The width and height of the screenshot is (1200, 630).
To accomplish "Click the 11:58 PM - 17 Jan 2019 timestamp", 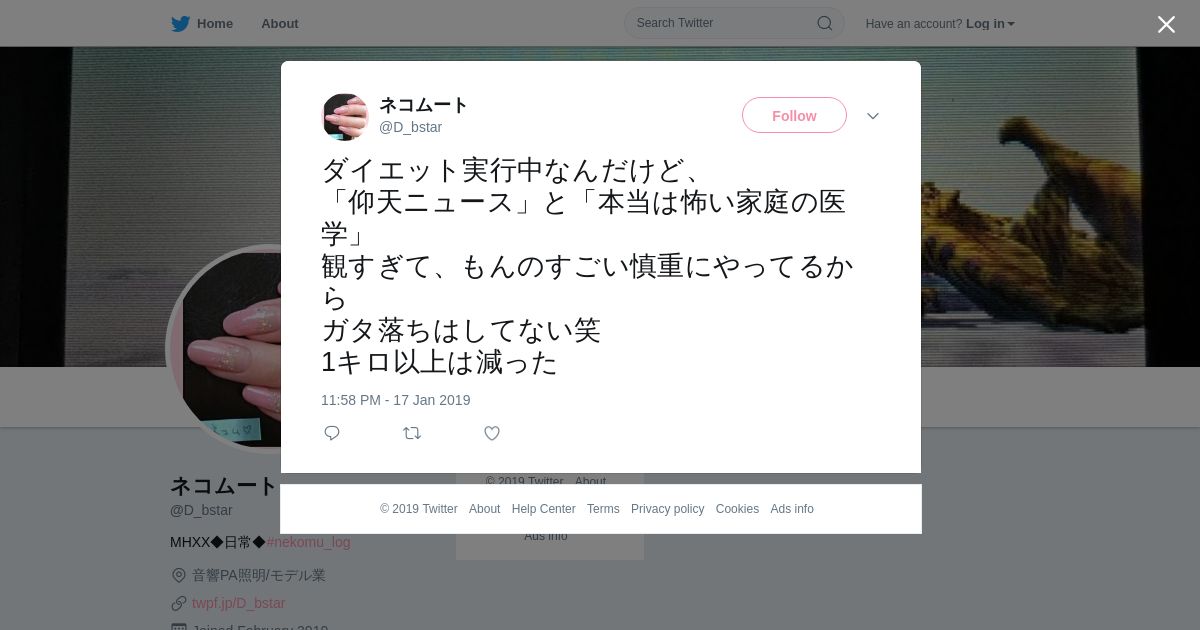I will [396, 400].
